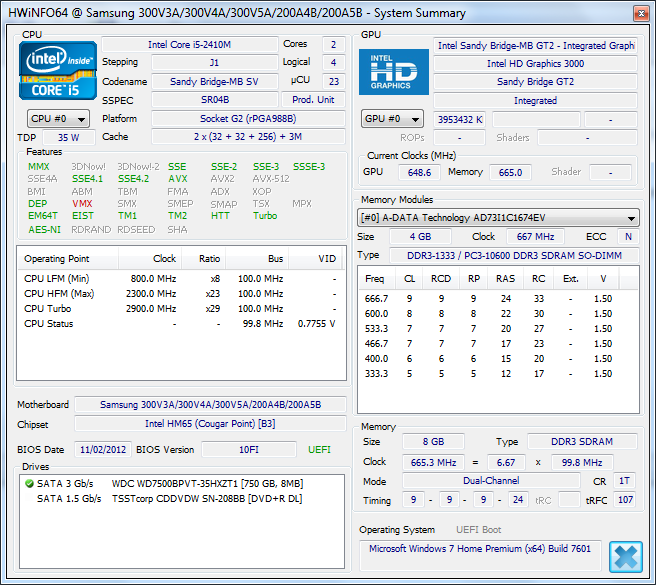This screenshot has width=657, height=585.
Task: Click the Intel Core i5 logo
Action: [x=58, y=70]
